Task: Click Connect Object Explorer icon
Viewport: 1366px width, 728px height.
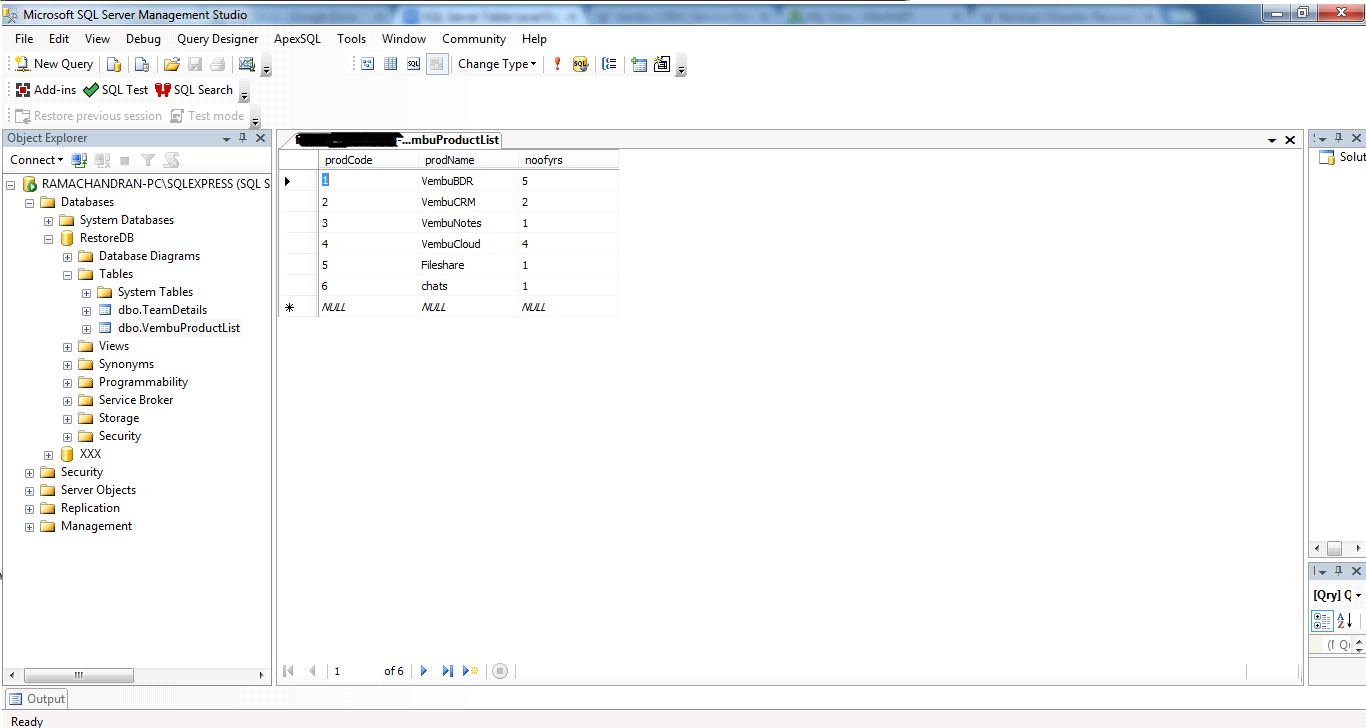Action: 80,160
